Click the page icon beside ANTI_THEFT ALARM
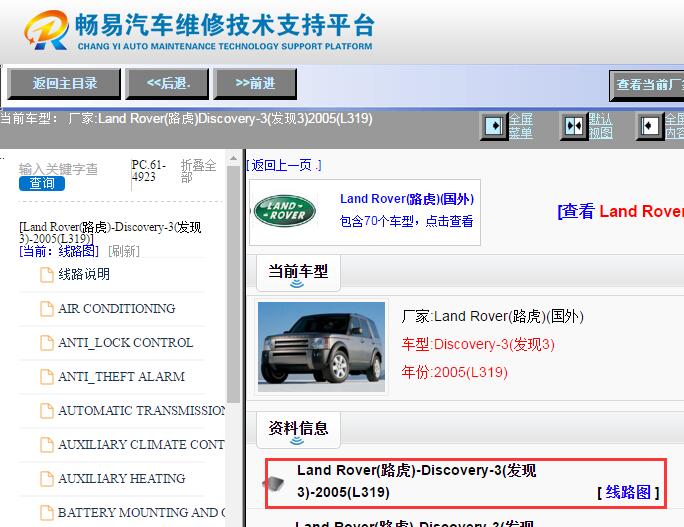 (x=47, y=377)
